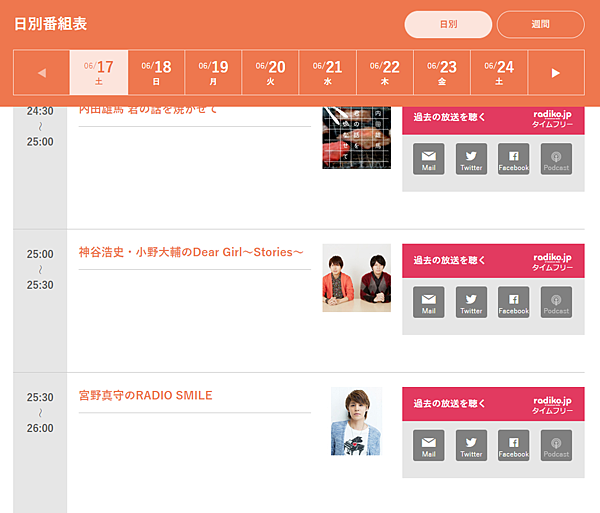Open 神谷浩史・小野大輔のDear Girl〜Stories〜 link
The height and width of the screenshot is (513, 600).
[191, 252]
